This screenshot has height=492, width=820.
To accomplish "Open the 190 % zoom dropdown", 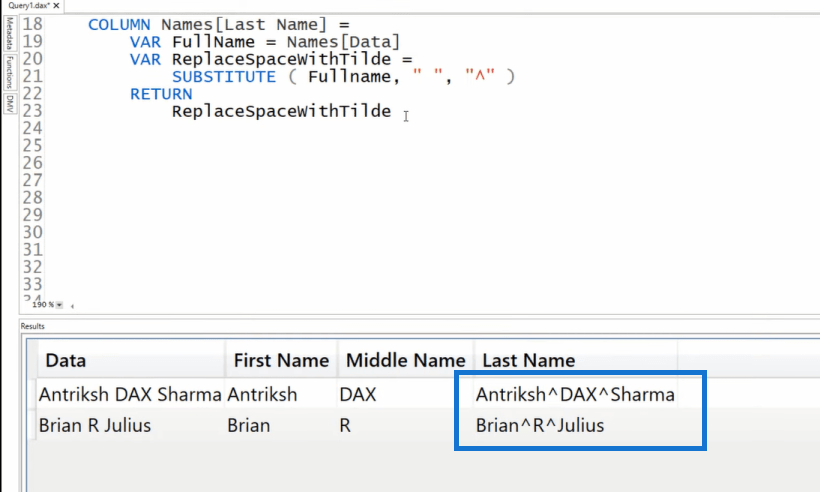I will pyautogui.click(x=59, y=305).
